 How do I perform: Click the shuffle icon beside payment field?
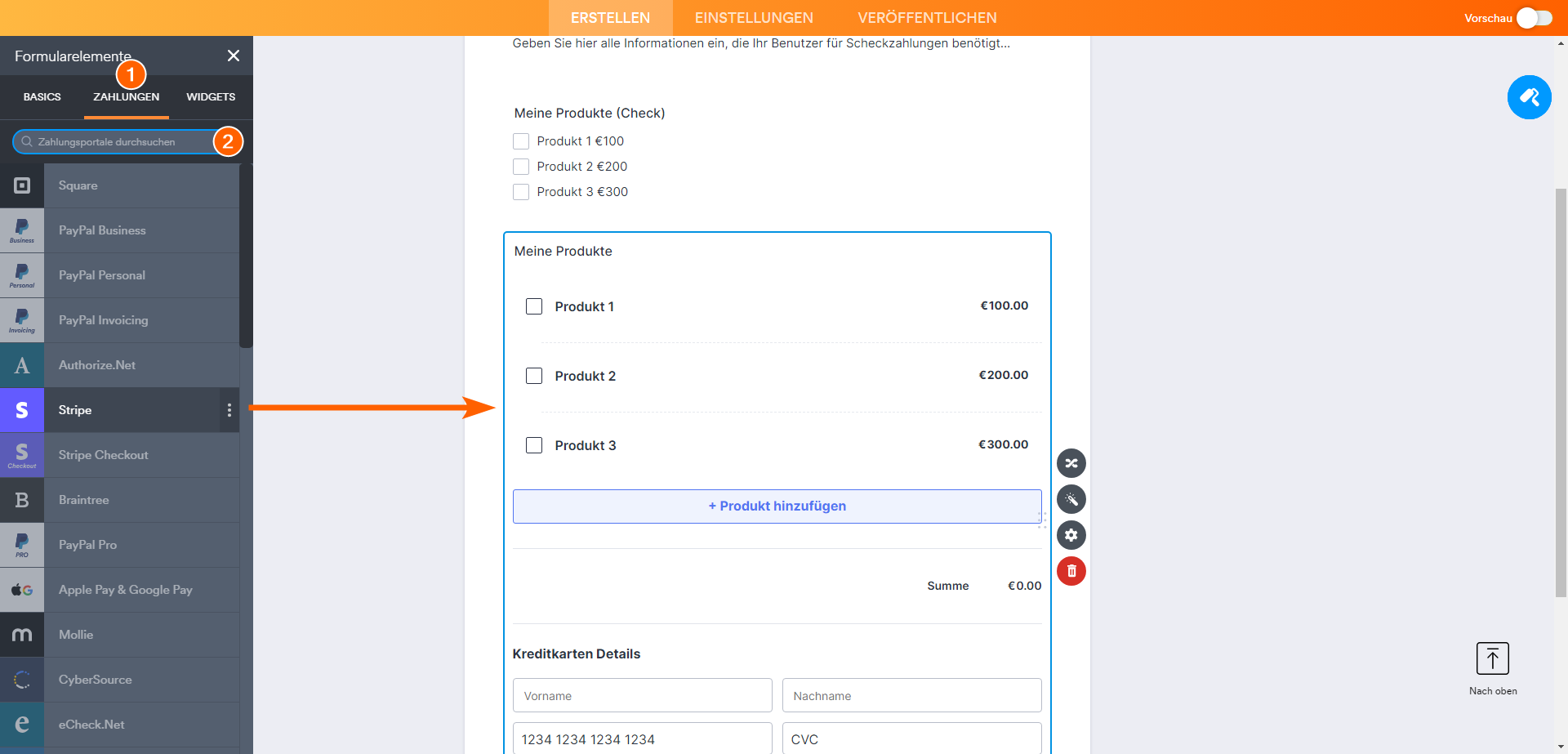pos(1071,463)
